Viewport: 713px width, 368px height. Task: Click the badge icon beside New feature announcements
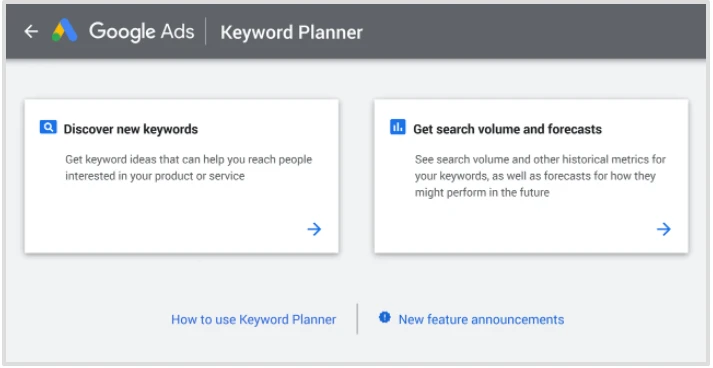(x=385, y=317)
